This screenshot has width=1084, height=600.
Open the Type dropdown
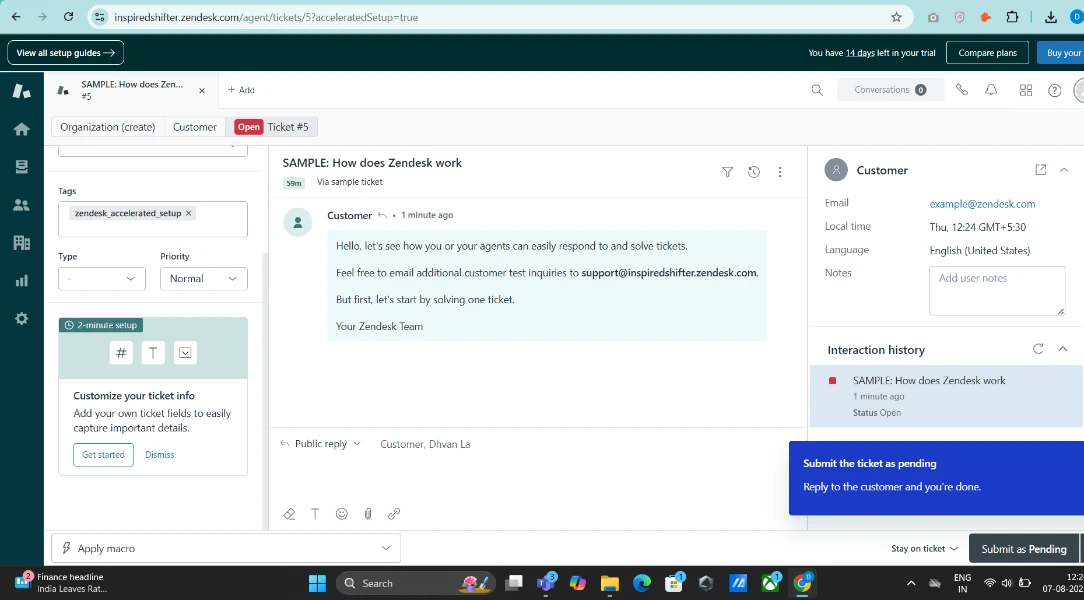pos(102,279)
